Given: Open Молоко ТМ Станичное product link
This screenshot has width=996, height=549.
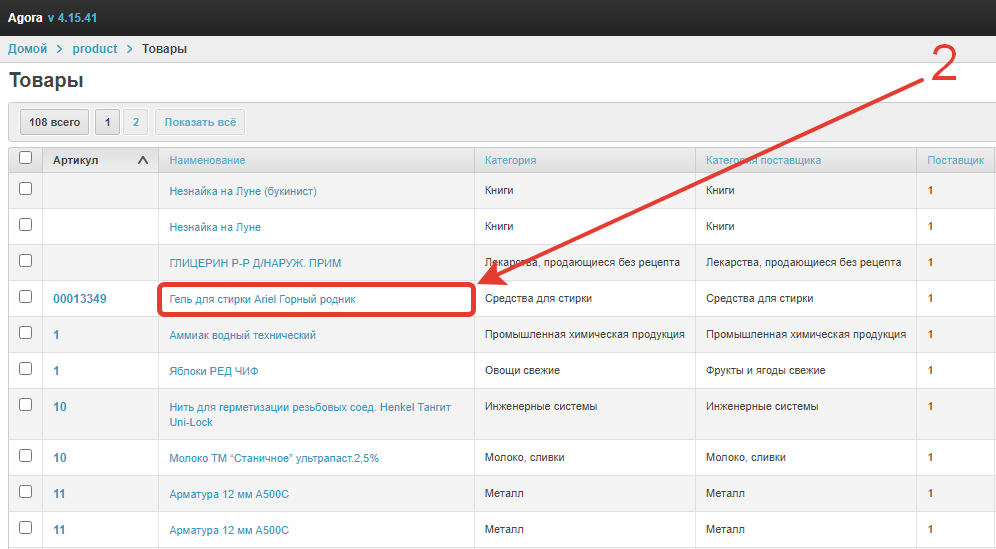Looking at the screenshot, I should tap(274, 458).
